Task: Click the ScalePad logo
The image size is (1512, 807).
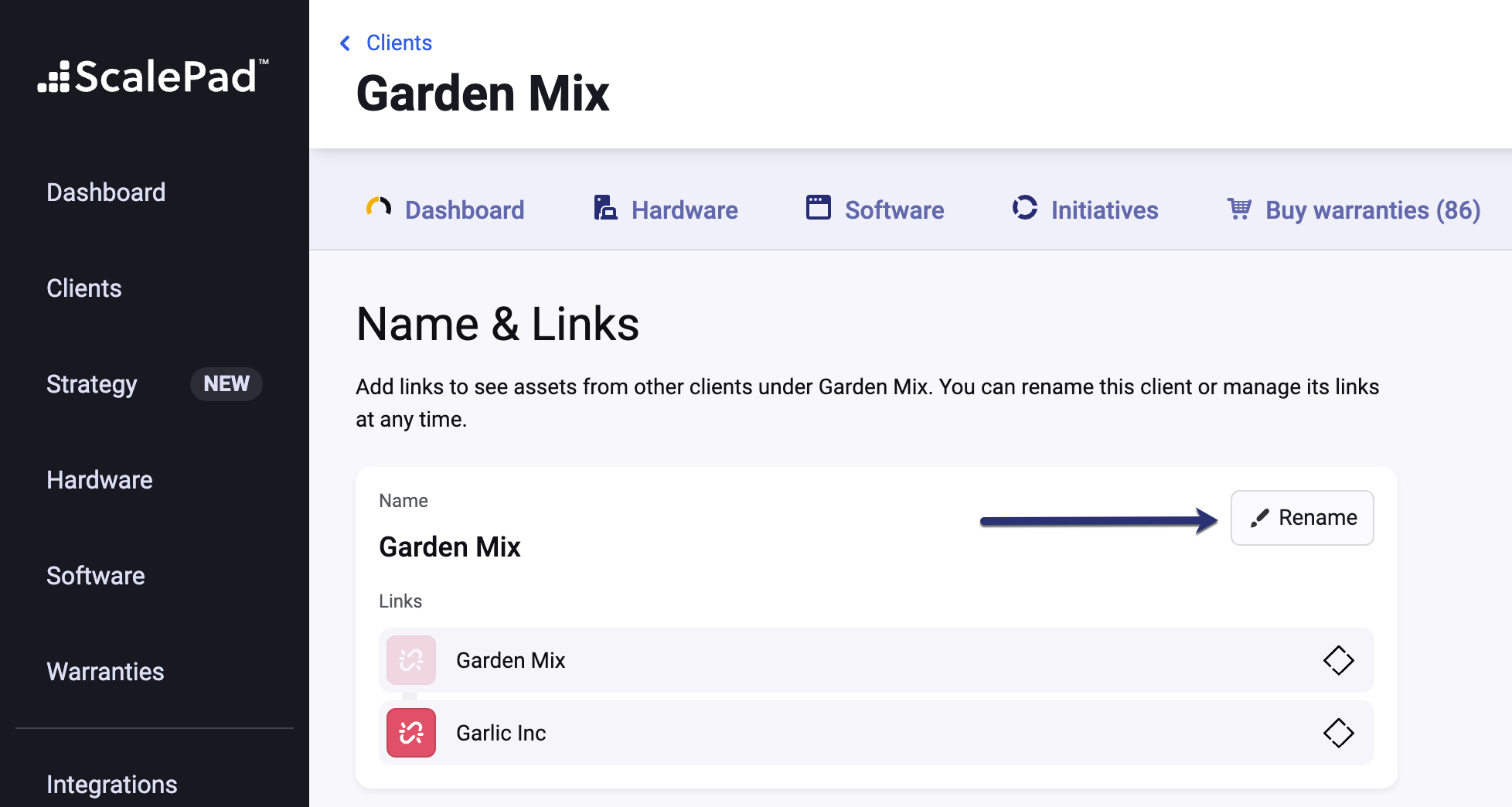Action: [x=153, y=77]
